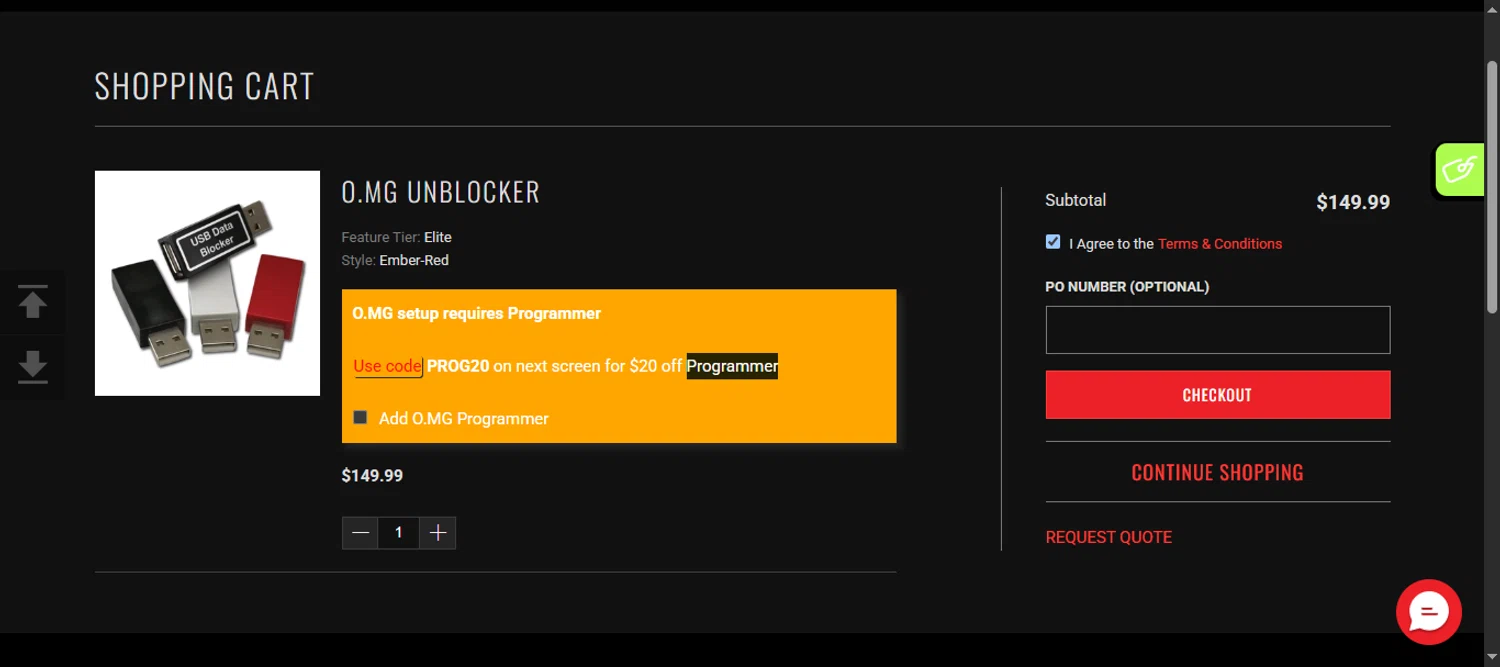Click the PO Number input field
The height and width of the screenshot is (667, 1500).
1218,330
